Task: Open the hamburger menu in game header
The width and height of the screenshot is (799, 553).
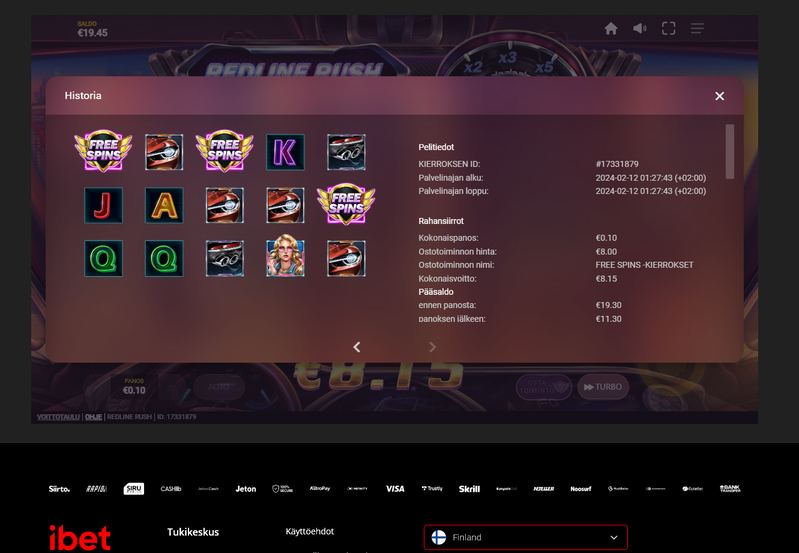Action: pyautogui.click(x=697, y=29)
